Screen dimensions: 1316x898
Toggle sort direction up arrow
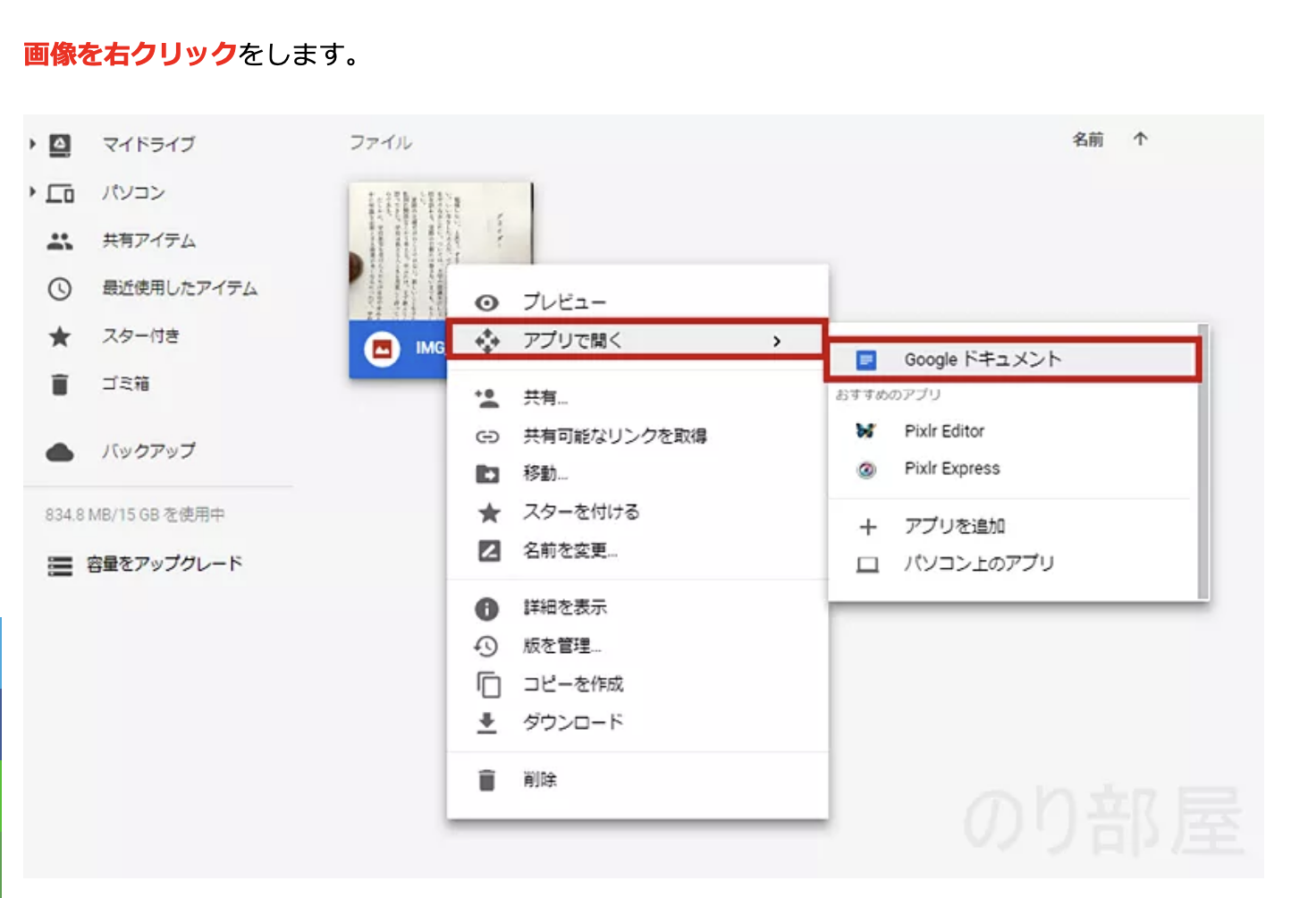[x=1140, y=139]
